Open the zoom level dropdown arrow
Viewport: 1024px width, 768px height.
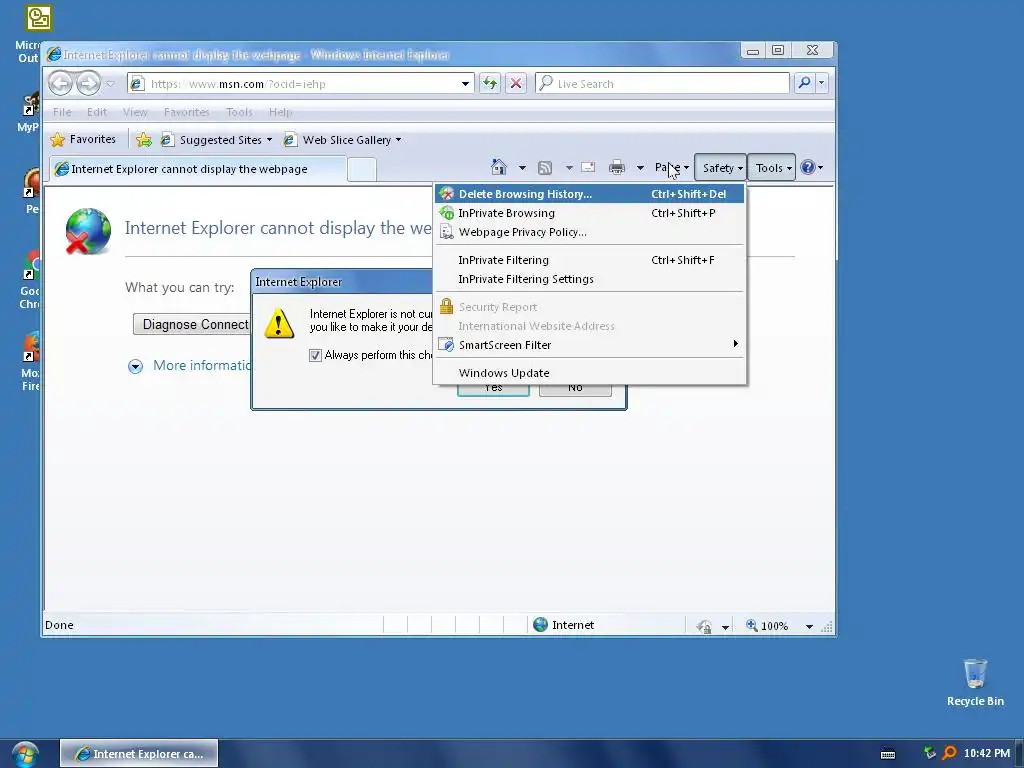[809, 626]
